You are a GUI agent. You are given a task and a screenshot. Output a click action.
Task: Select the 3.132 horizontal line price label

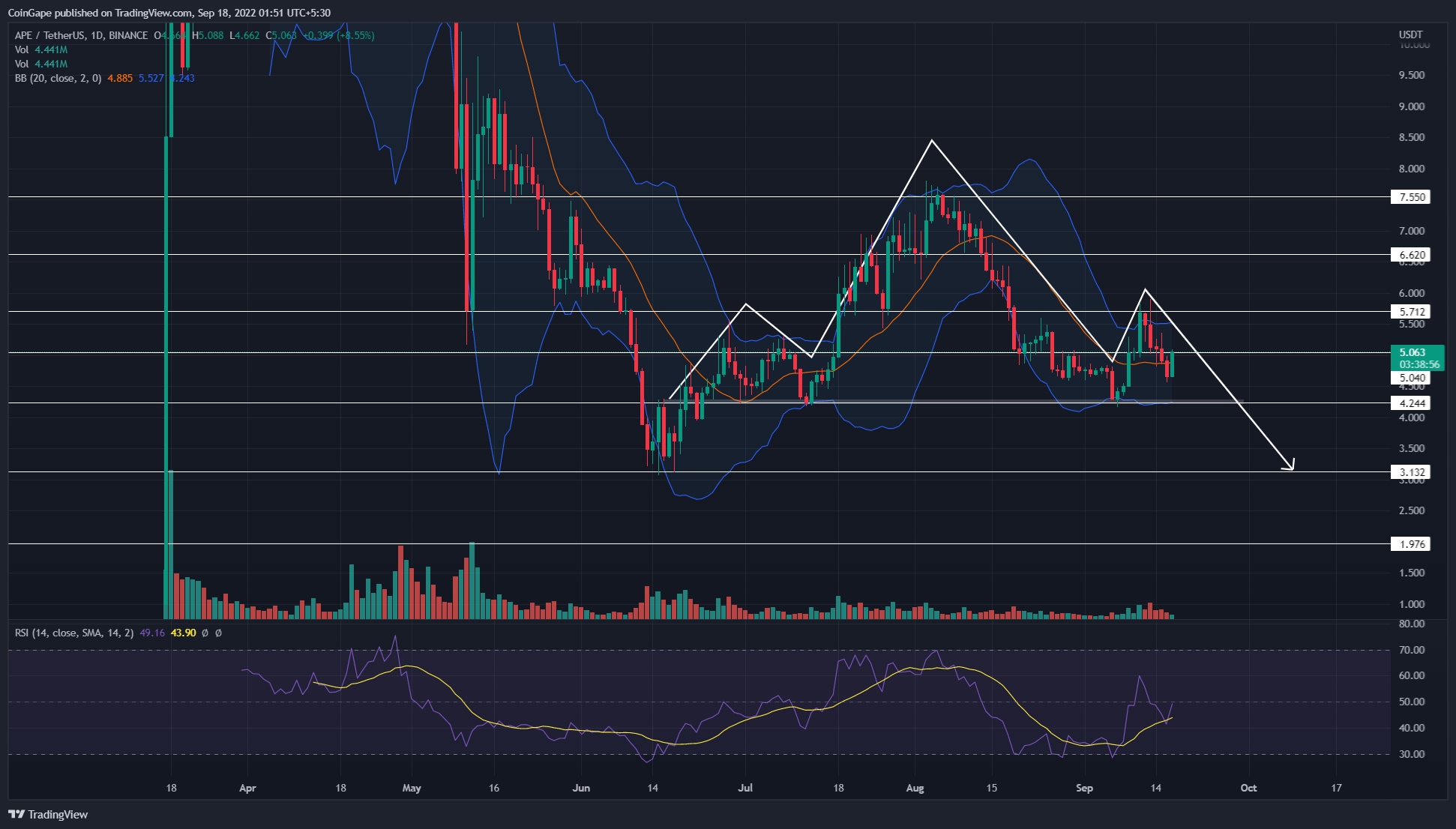(x=1410, y=472)
